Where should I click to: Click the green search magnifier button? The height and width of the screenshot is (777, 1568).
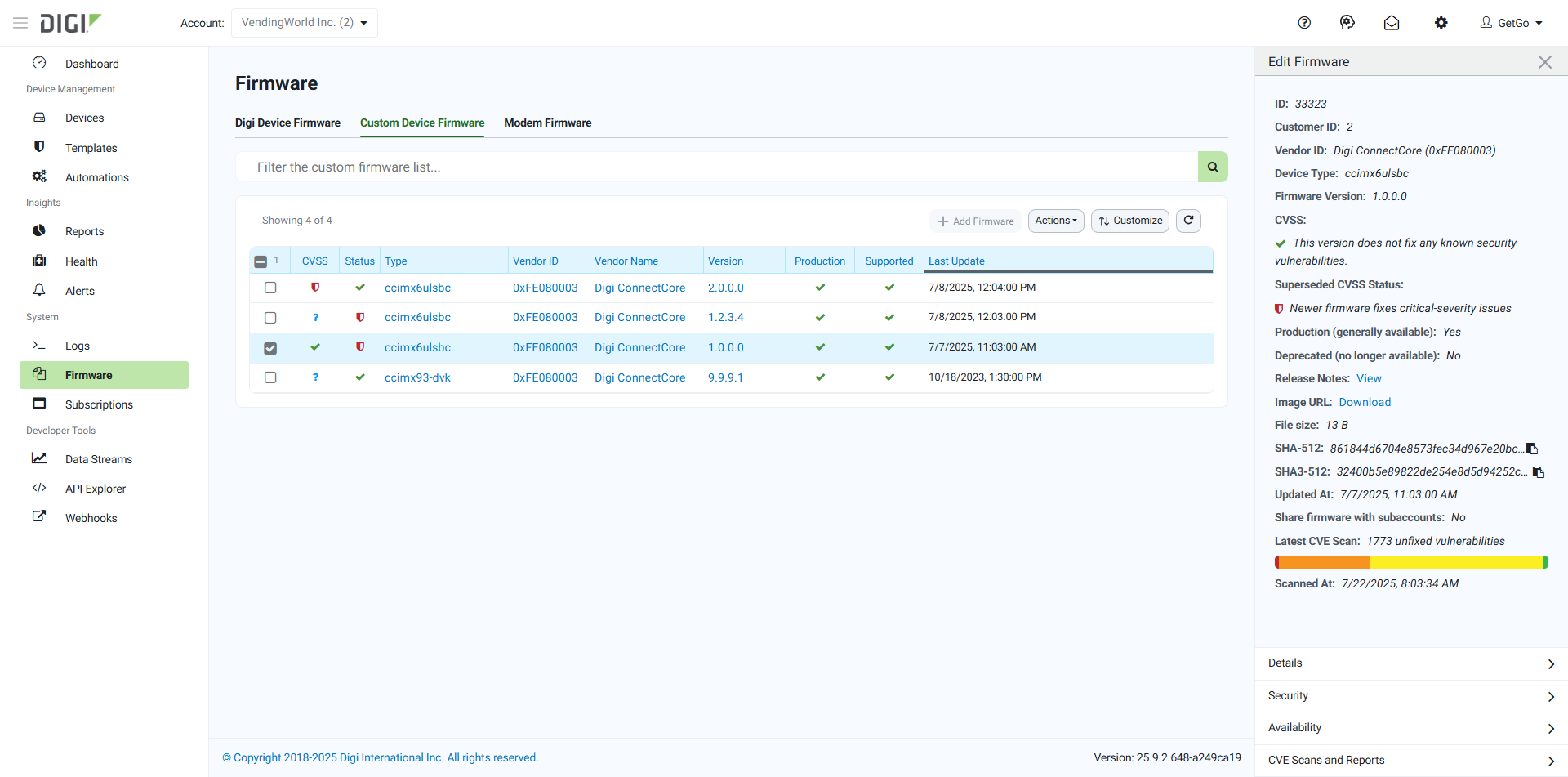point(1213,167)
